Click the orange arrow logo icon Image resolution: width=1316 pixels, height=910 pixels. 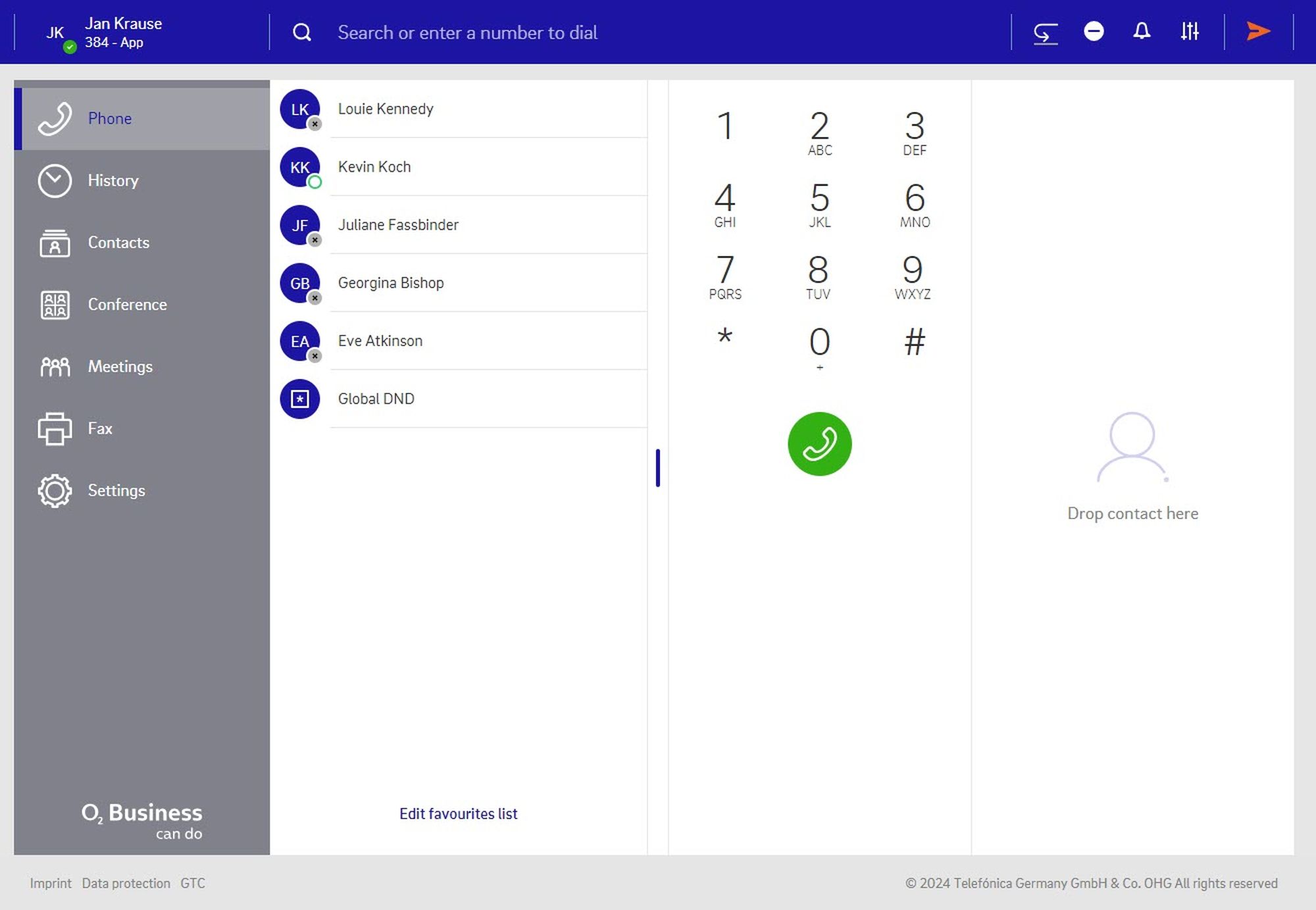[1258, 32]
